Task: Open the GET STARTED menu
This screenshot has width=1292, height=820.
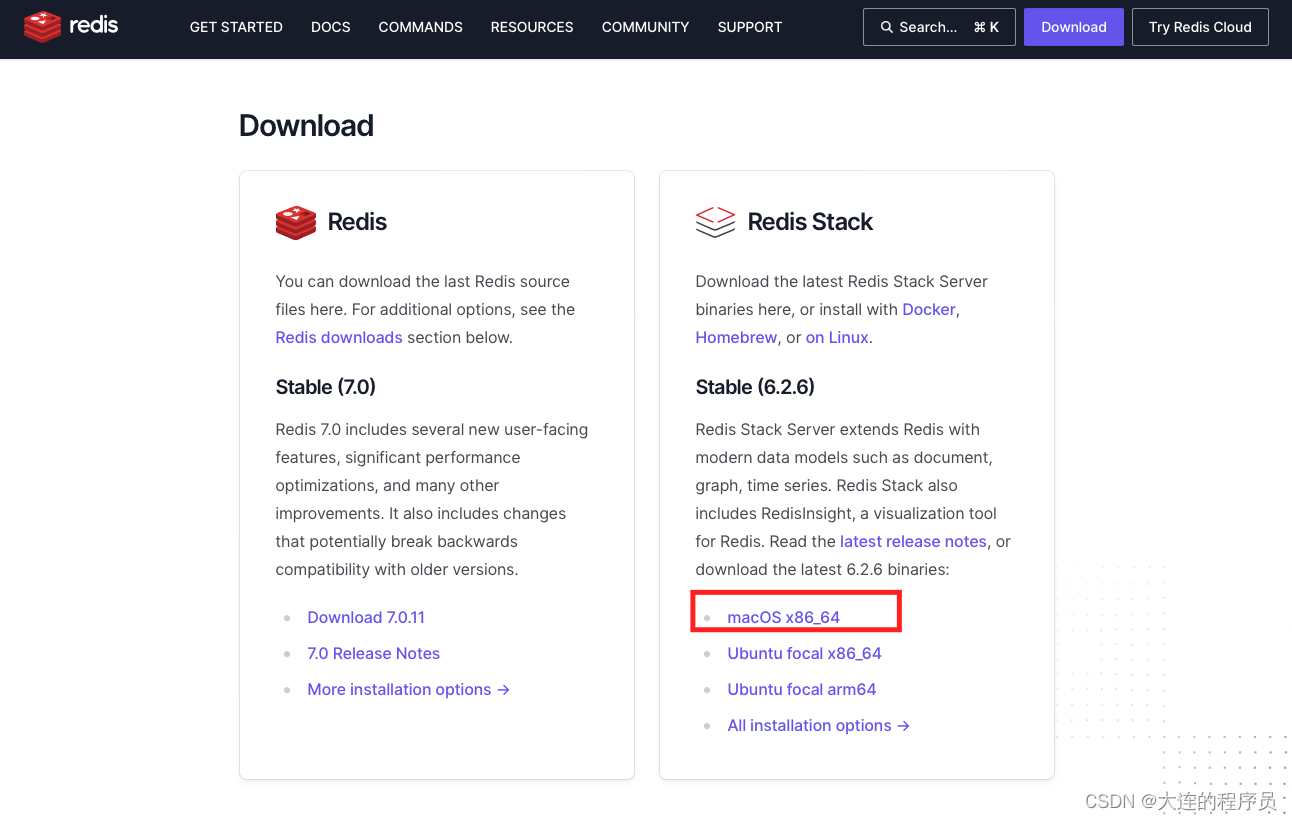Action: (236, 27)
